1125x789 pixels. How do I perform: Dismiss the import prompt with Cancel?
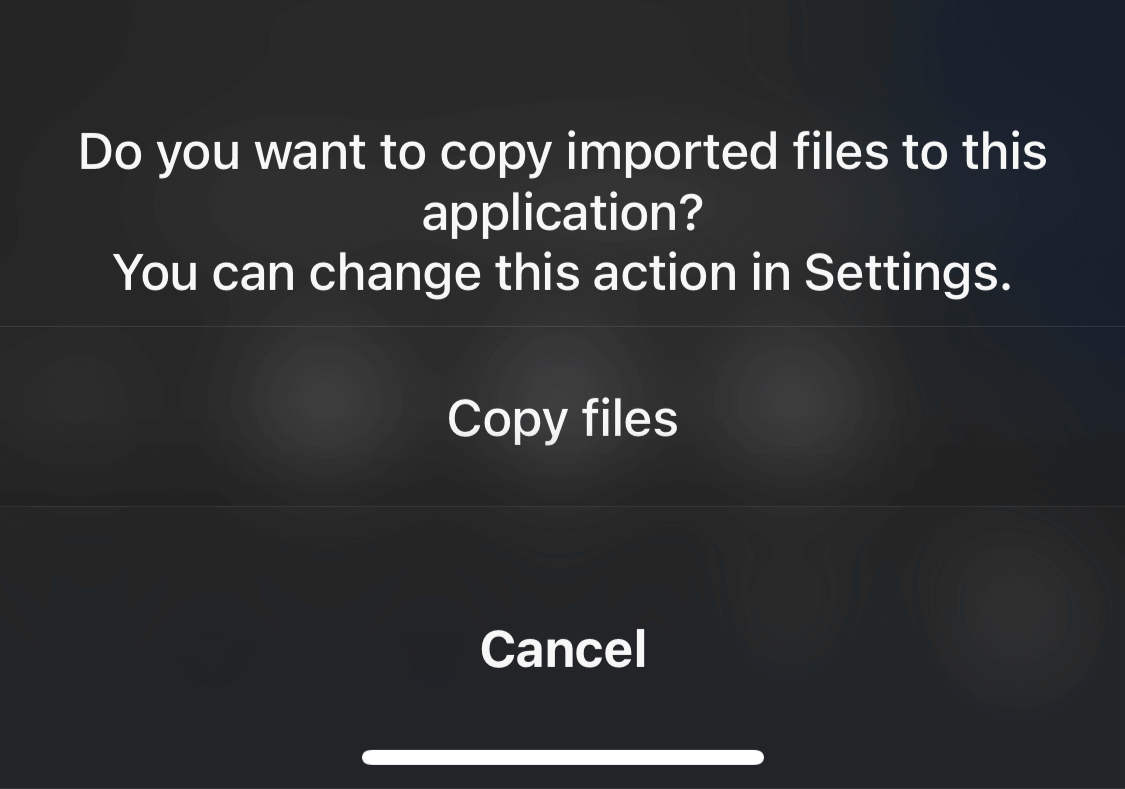click(562, 648)
